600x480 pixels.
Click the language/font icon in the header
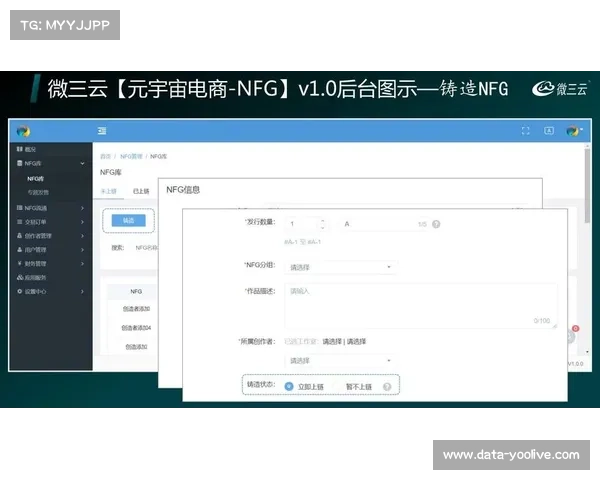(x=549, y=131)
